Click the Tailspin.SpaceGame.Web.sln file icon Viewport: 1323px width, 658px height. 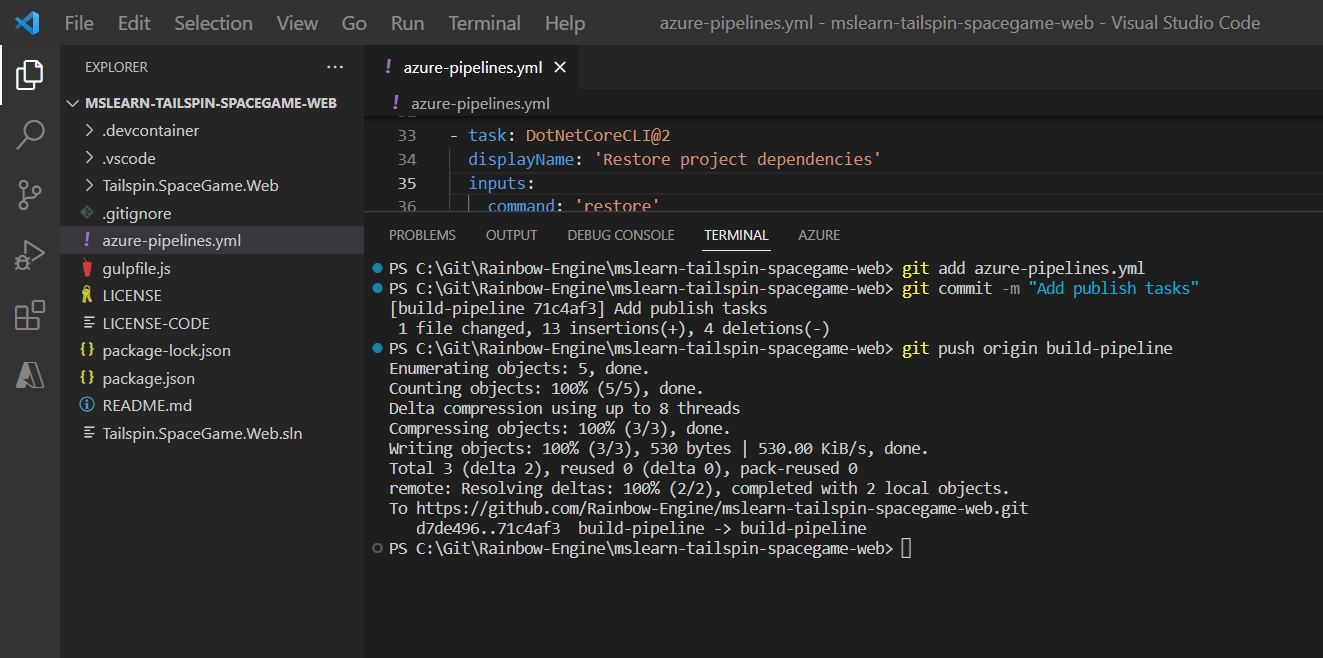coord(87,434)
